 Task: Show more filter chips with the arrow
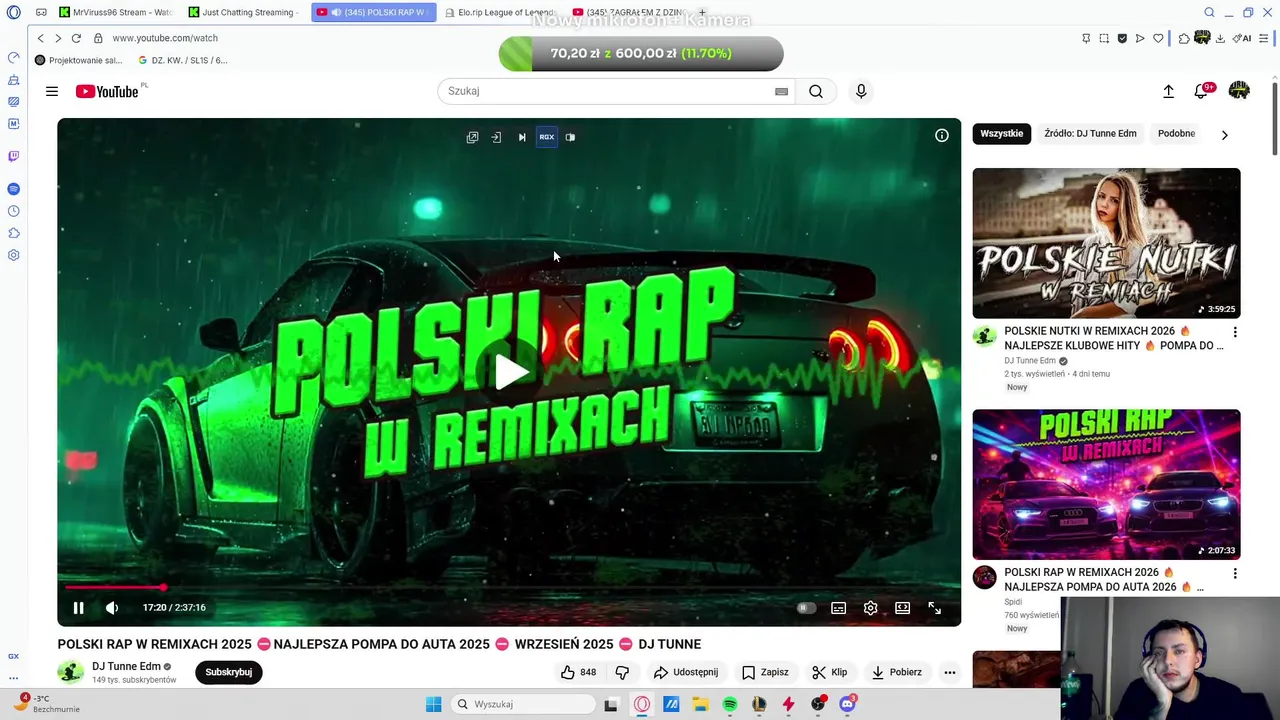(x=1225, y=135)
